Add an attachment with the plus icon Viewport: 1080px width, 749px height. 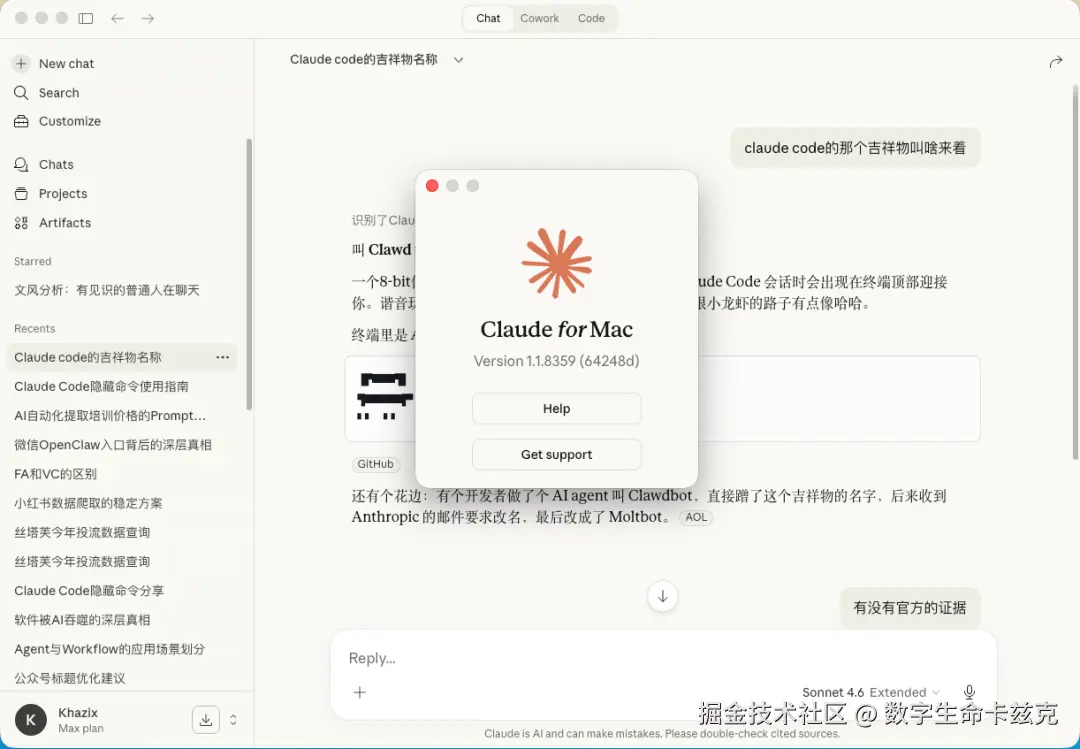360,692
